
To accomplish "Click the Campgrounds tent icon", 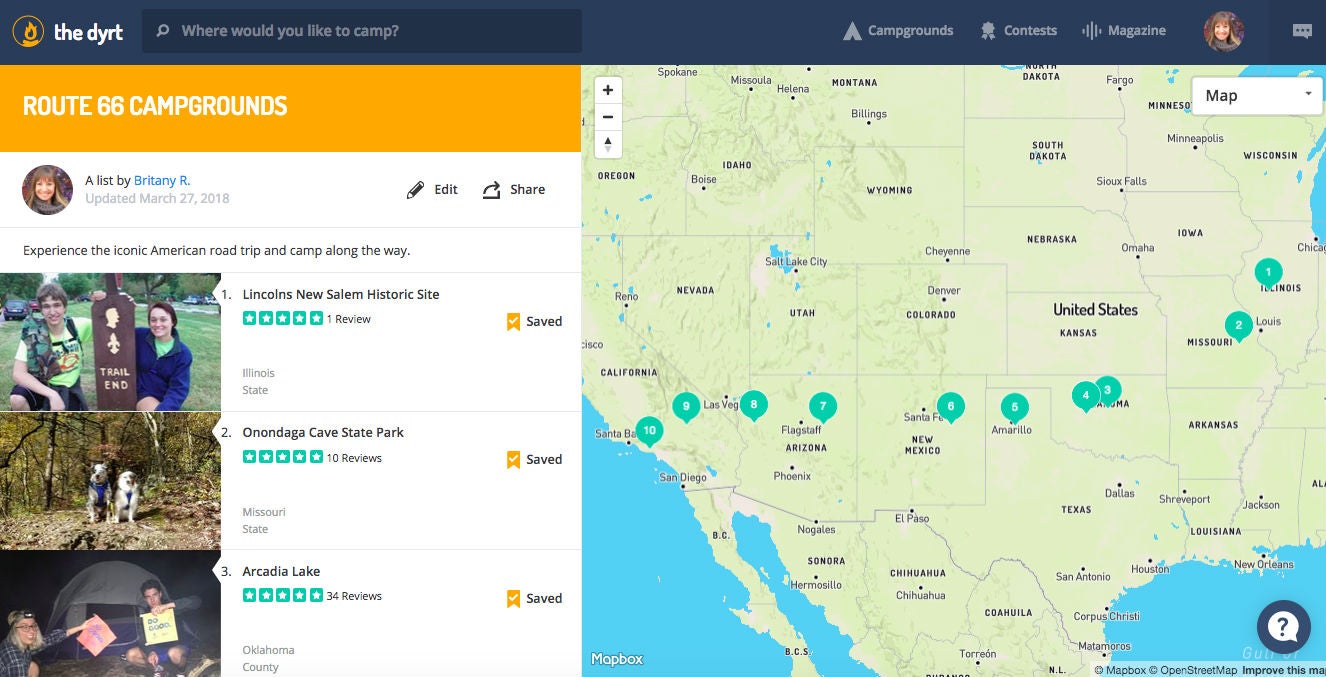I will coord(852,31).
